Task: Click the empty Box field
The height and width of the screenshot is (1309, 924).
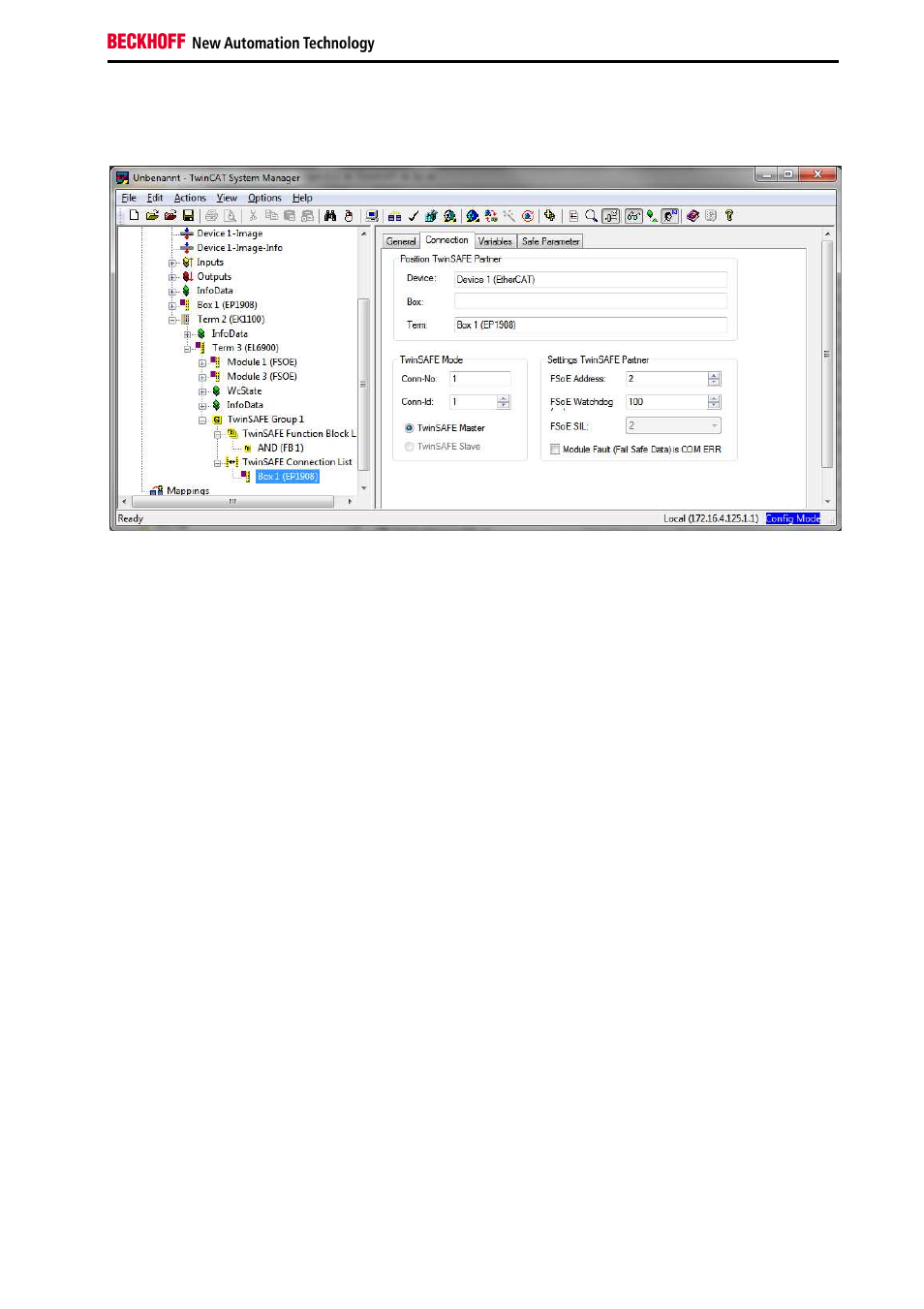Action: [x=591, y=302]
